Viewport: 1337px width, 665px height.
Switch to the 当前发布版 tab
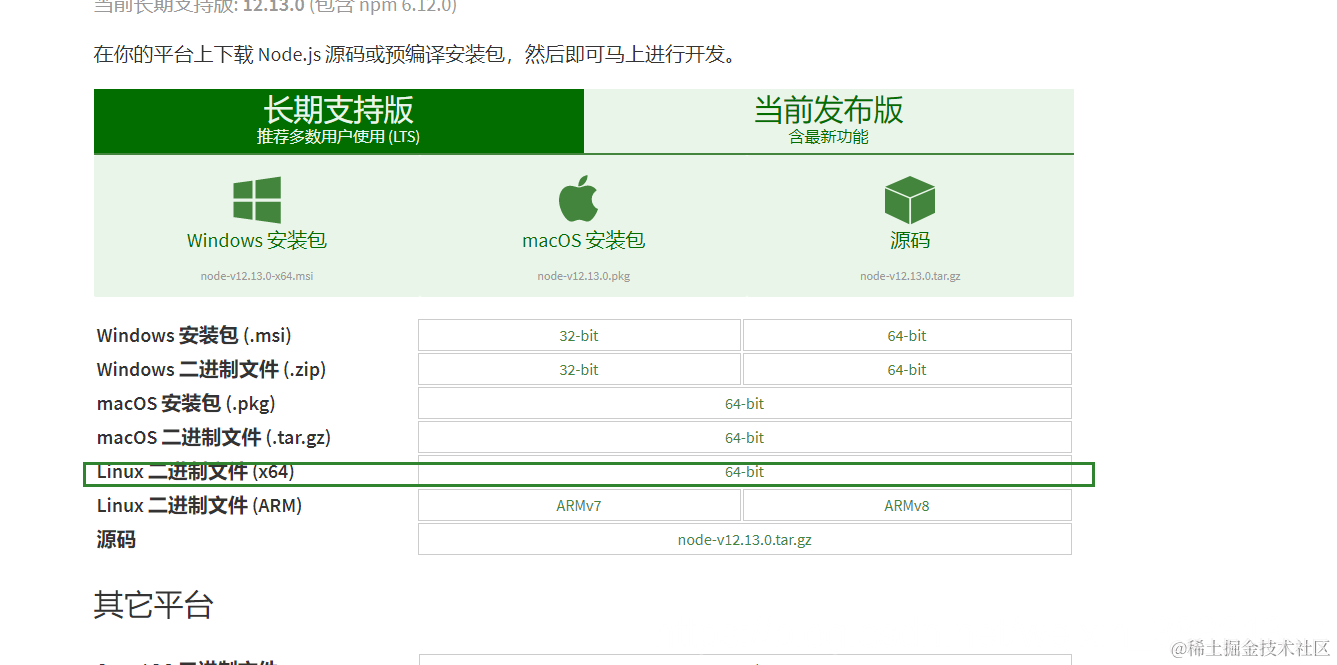(829, 121)
